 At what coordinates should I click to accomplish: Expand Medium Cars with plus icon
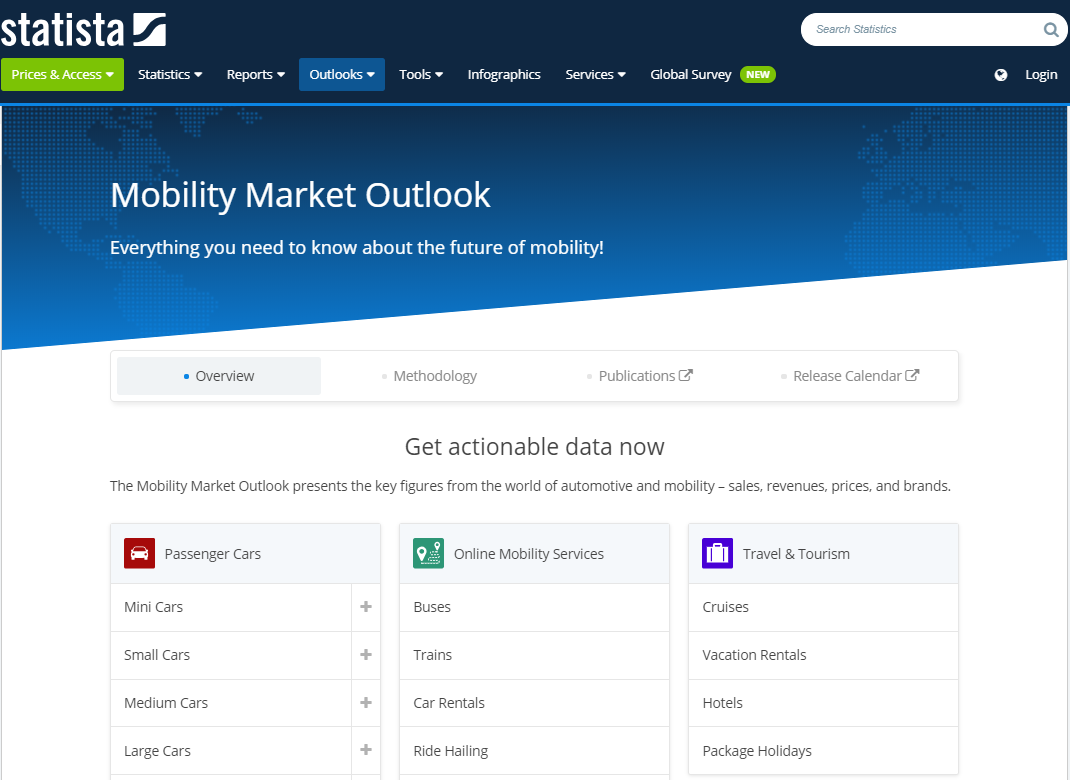(366, 702)
